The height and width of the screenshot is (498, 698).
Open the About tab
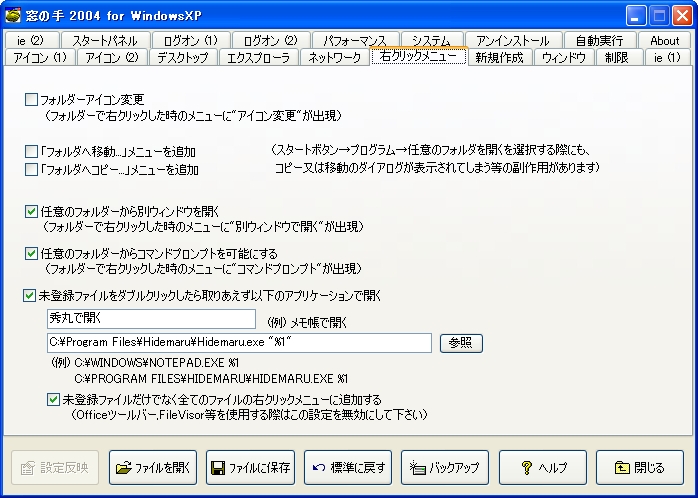[x=665, y=40]
